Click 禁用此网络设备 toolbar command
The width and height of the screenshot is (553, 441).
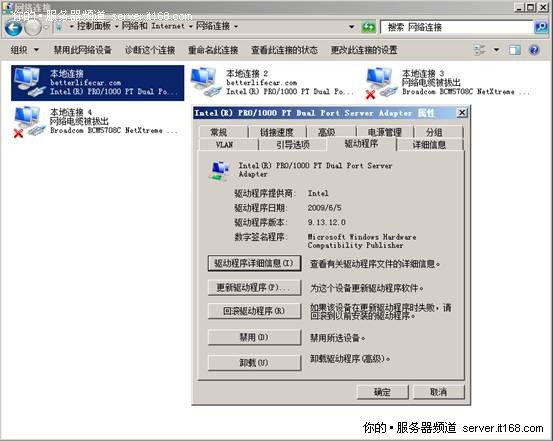click(83, 50)
